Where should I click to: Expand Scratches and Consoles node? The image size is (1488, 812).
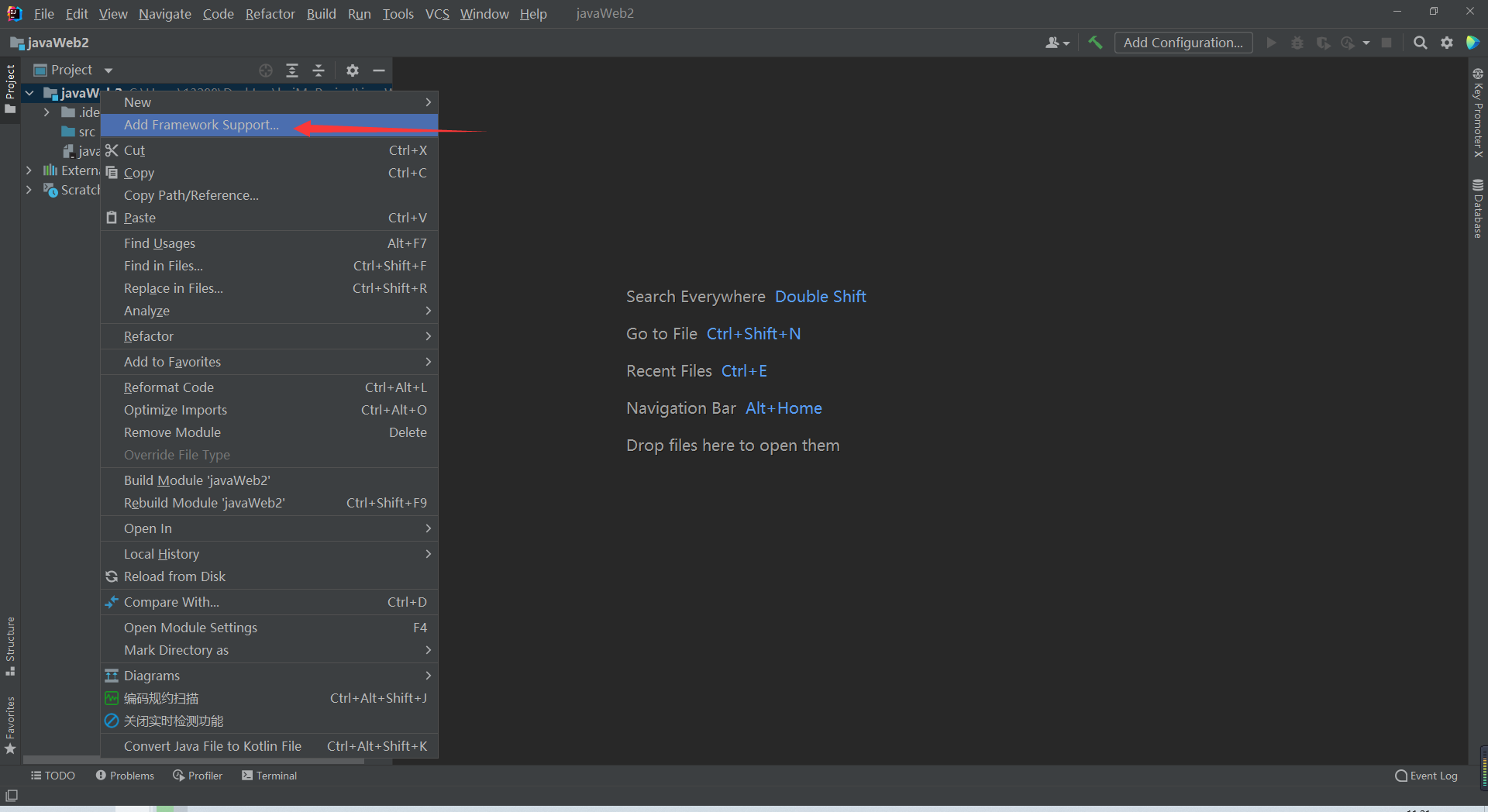pyautogui.click(x=29, y=190)
